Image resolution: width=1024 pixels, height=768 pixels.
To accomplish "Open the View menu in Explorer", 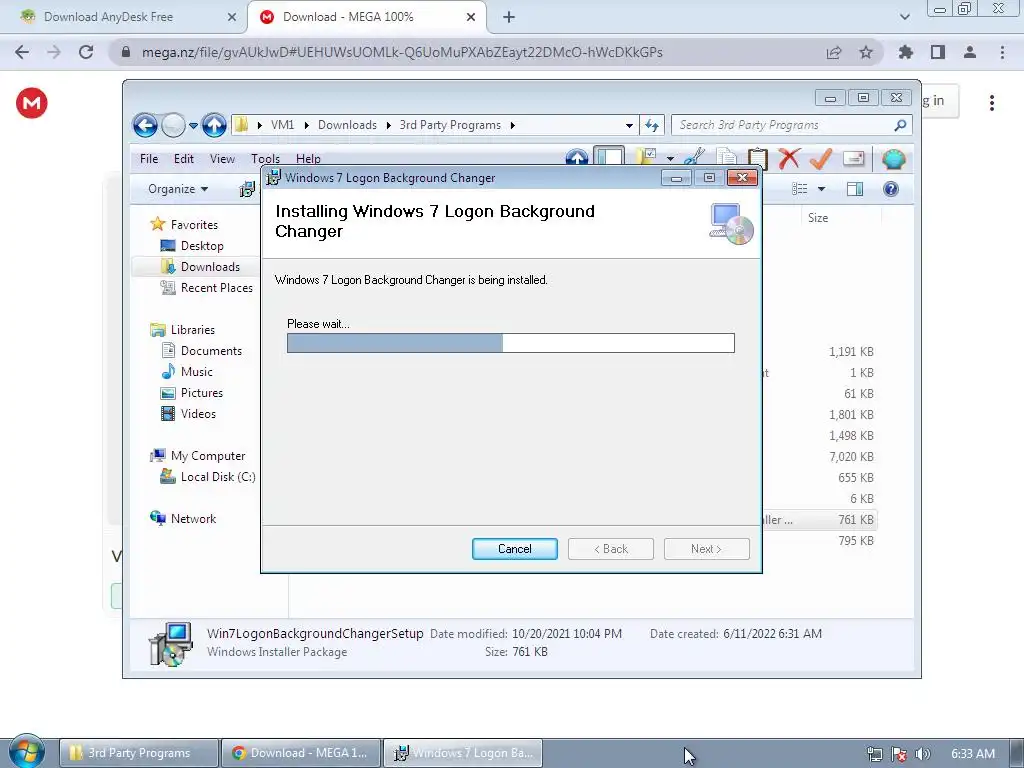I will [x=222, y=158].
